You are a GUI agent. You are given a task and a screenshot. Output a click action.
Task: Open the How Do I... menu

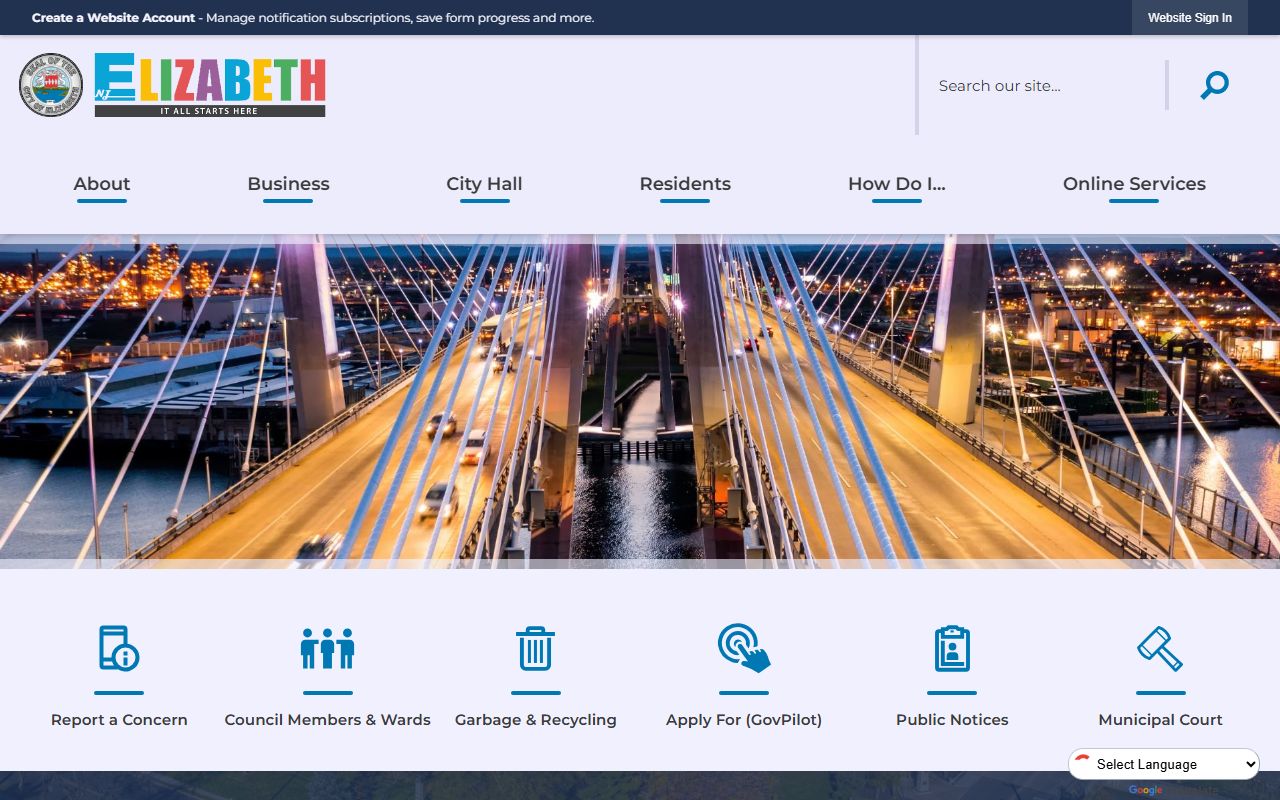[x=897, y=184]
